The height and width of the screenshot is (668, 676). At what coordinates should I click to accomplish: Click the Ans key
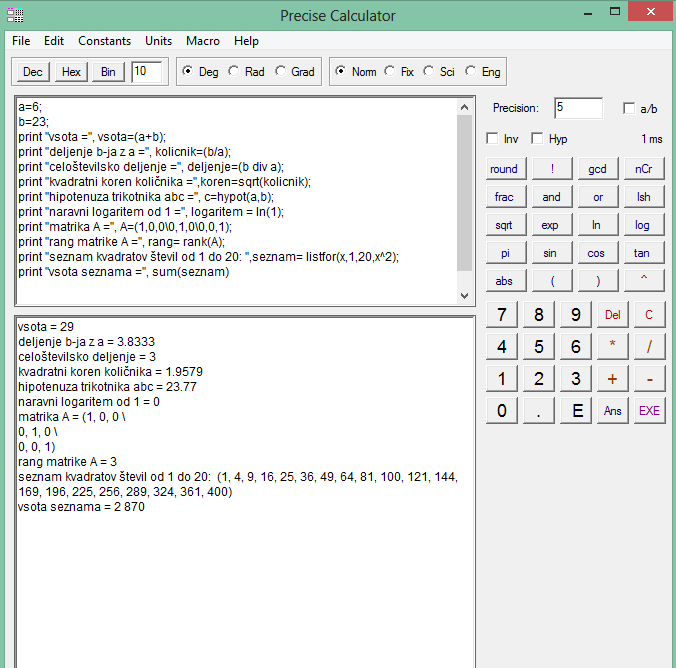coord(612,410)
